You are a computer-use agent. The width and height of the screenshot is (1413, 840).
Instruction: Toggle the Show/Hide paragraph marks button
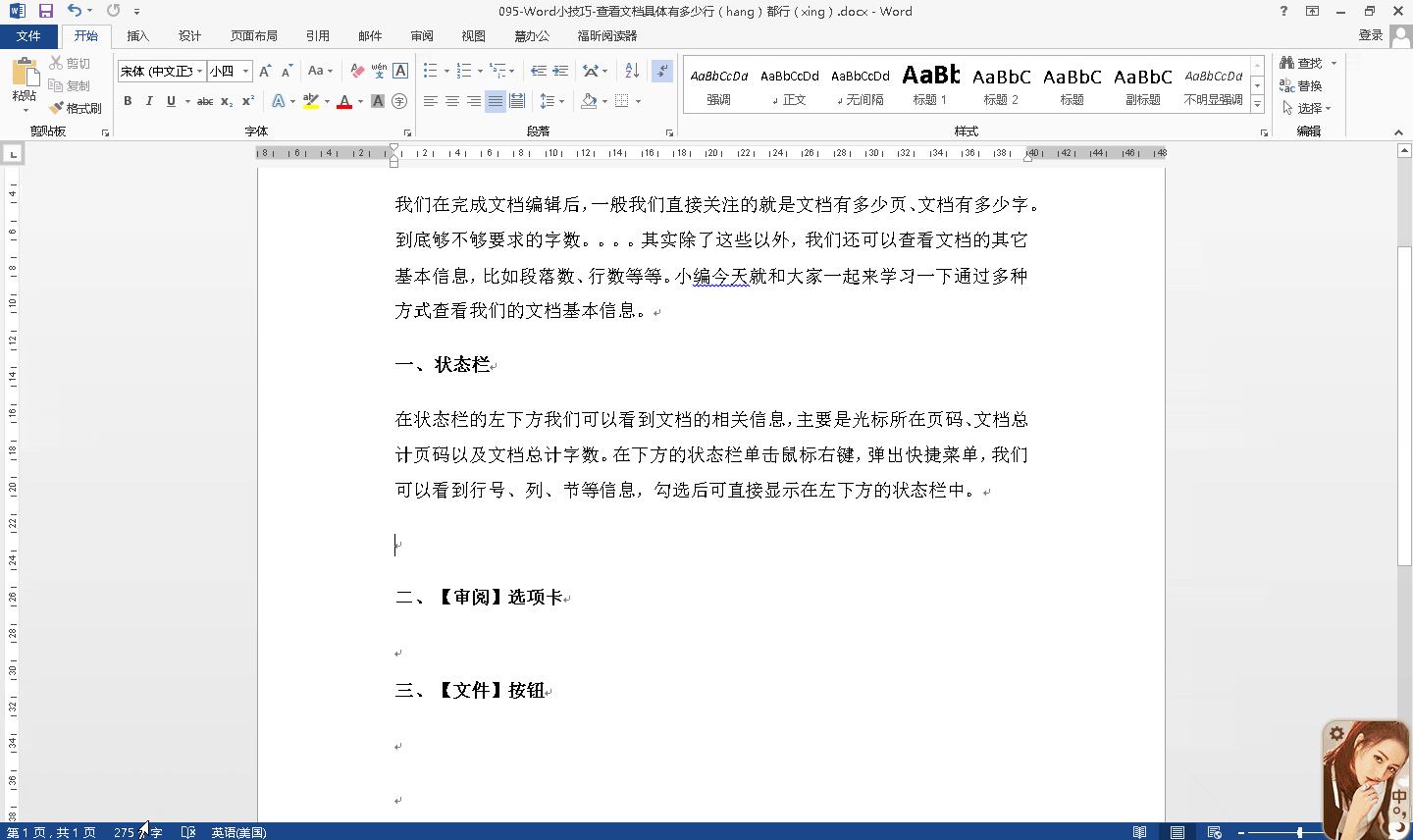663,71
